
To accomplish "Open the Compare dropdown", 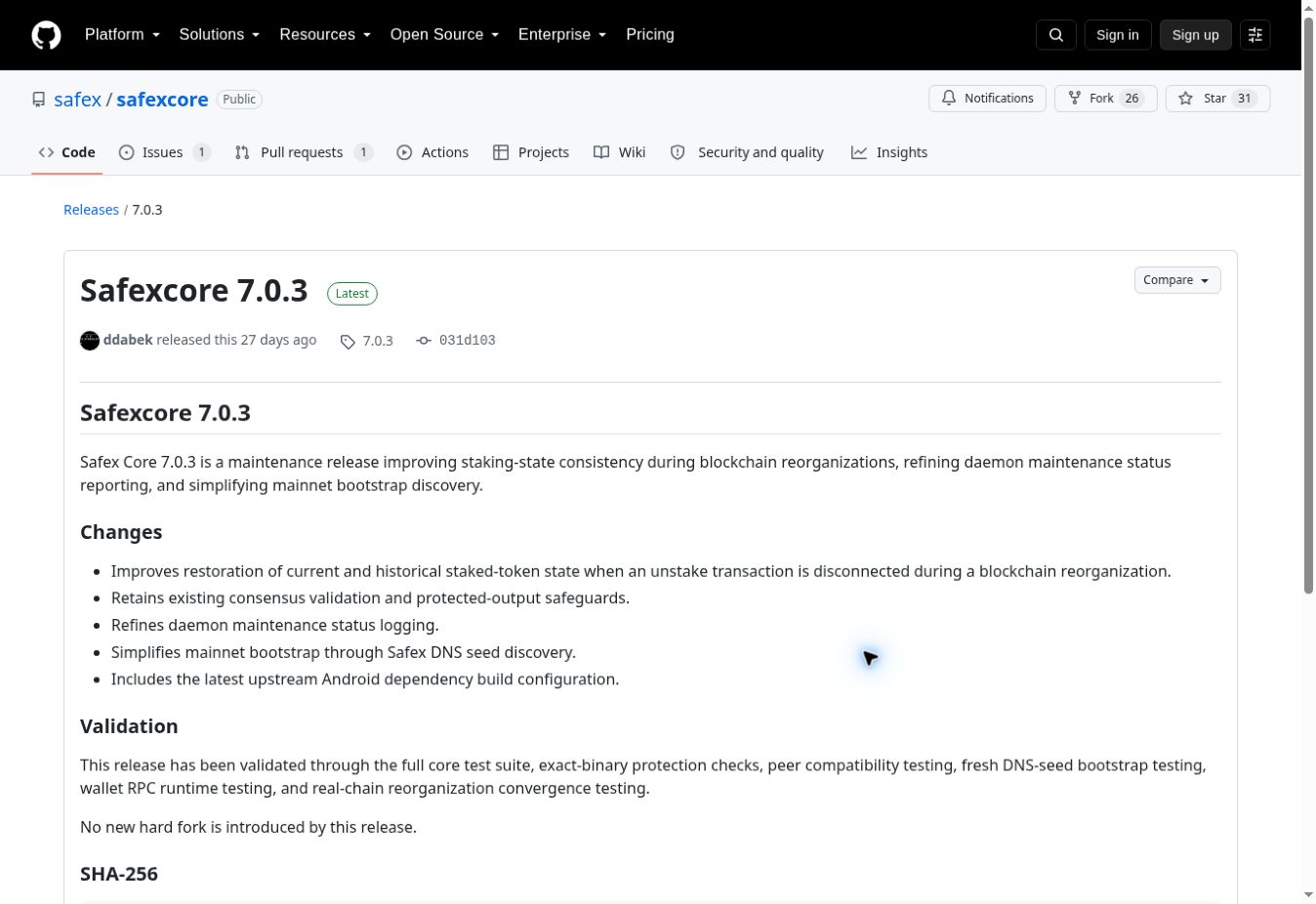I will 1177,280.
